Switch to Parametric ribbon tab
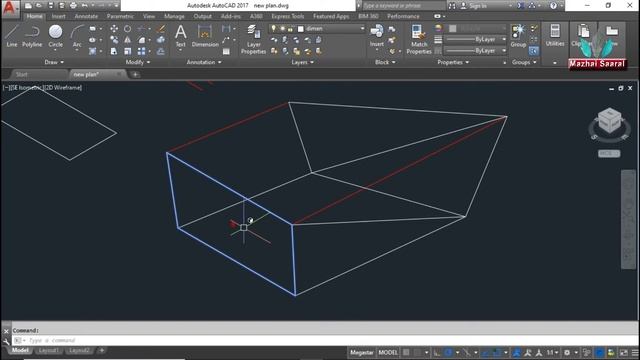Image resolution: width=640 pixels, height=360 pixels. click(120, 16)
